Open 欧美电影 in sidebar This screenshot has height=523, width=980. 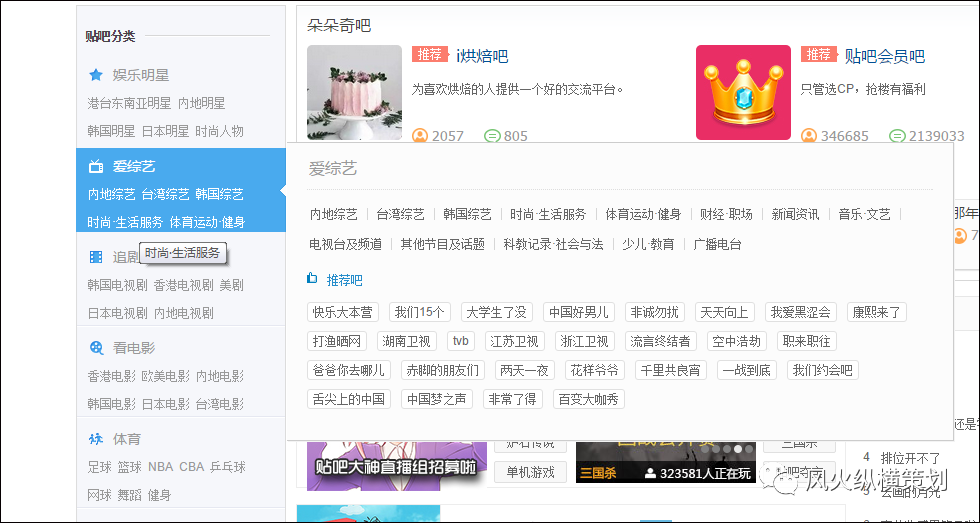coord(166,376)
